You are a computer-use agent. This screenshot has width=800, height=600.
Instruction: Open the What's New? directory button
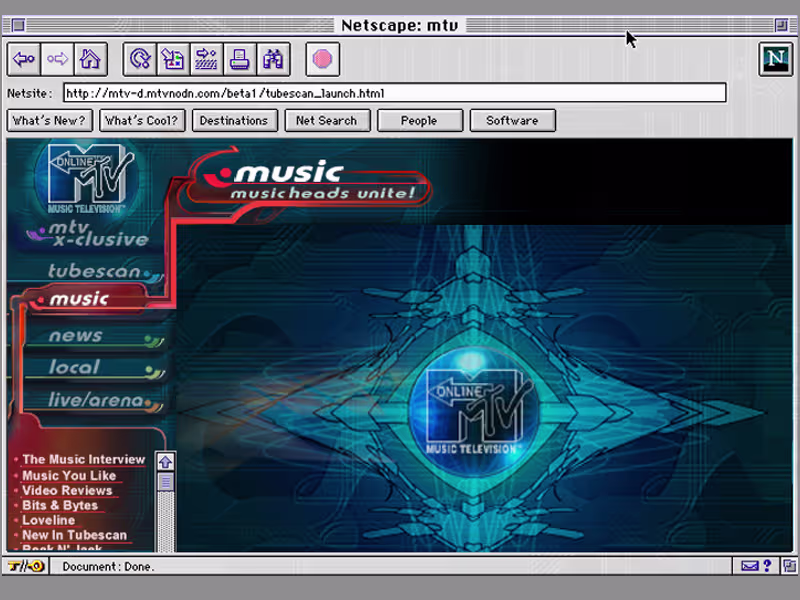point(49,120)
